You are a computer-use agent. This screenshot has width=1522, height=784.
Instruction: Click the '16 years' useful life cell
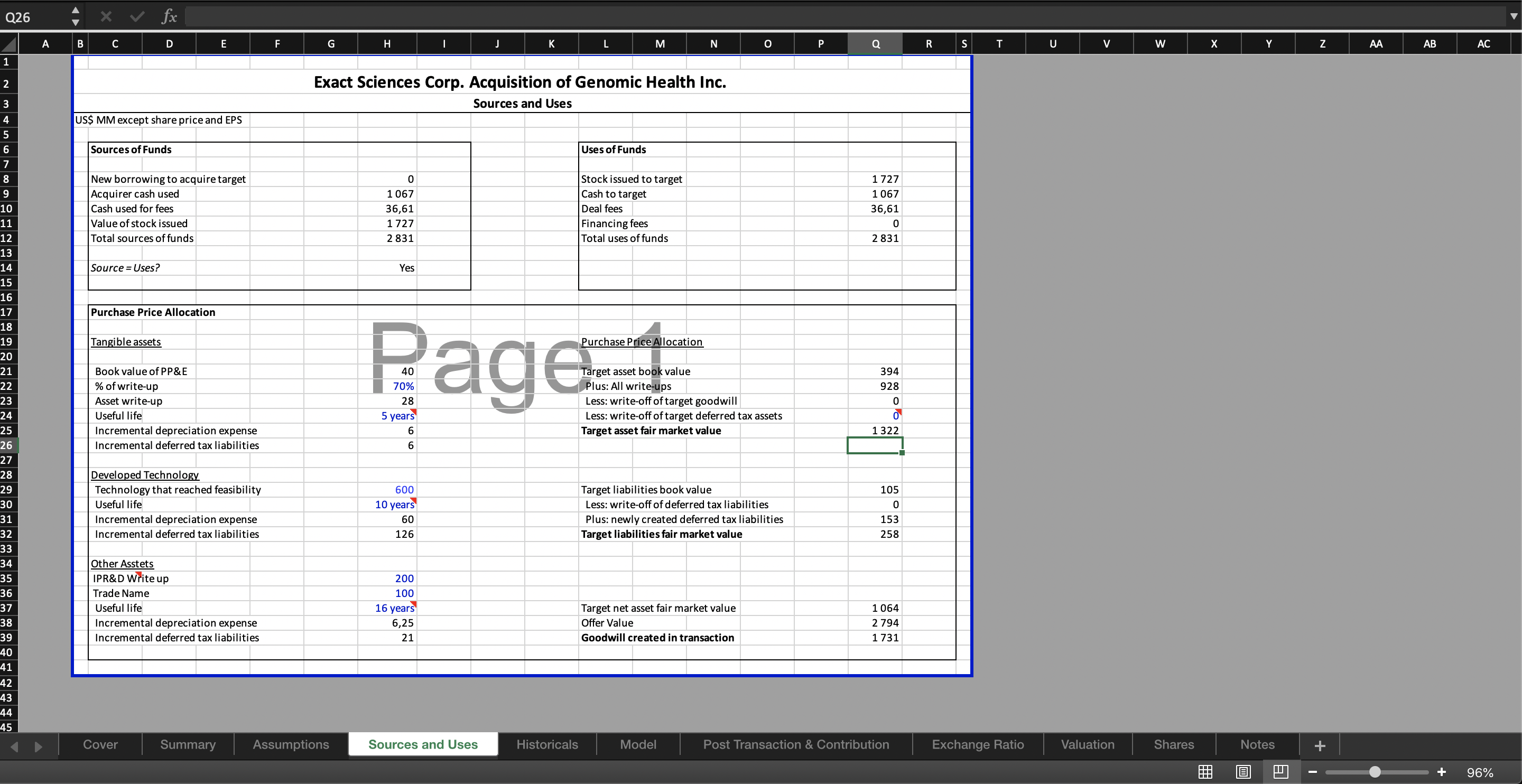[387, 608]
